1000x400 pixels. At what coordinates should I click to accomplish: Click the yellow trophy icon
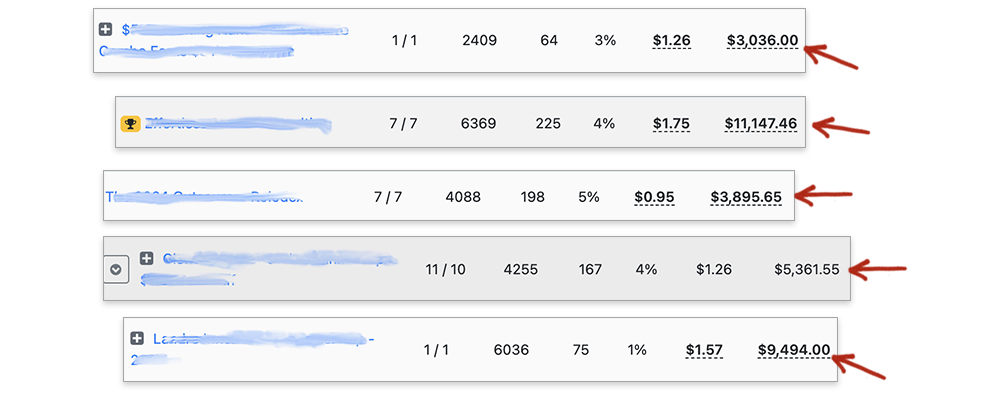pos(130,124)
